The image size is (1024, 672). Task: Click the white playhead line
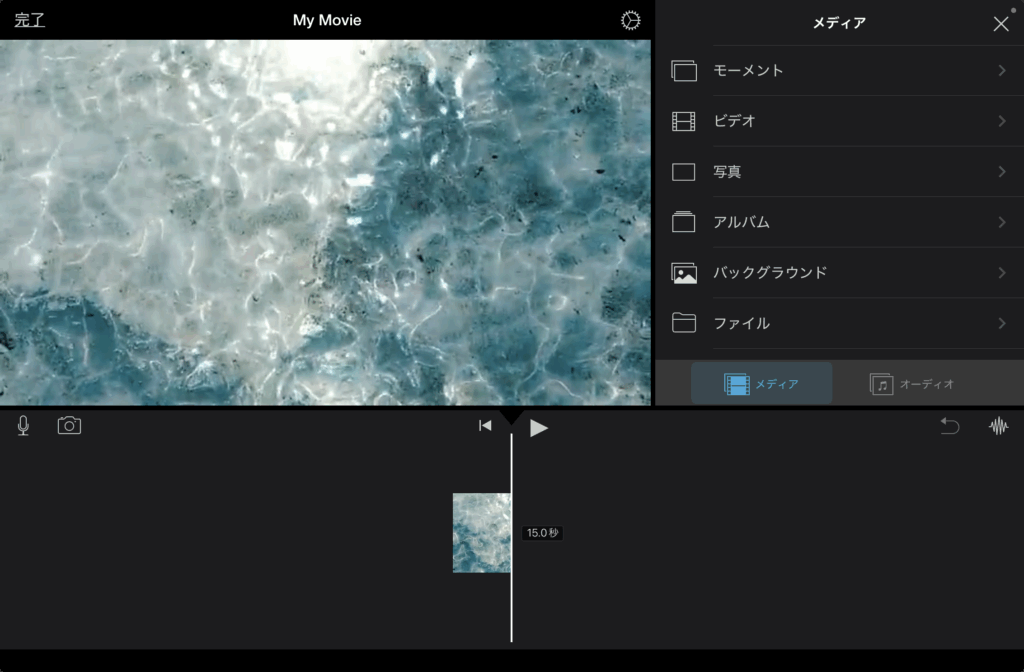(511, 600)
